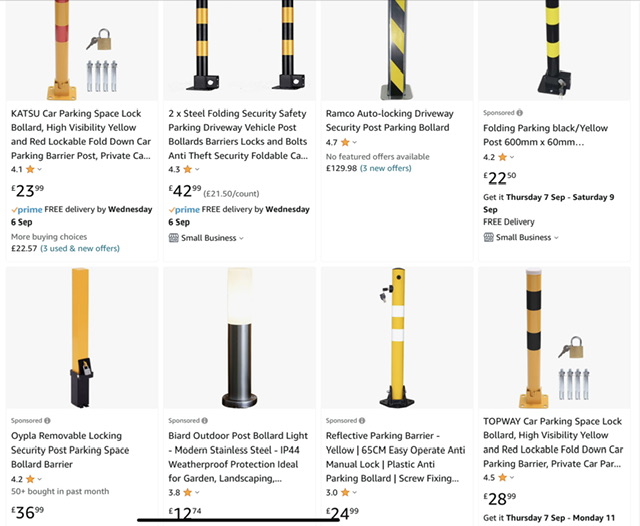Click Small Business store icon under 2 x Steel bollards
This screenshot has width=640, height=526.
click(173, 238)
